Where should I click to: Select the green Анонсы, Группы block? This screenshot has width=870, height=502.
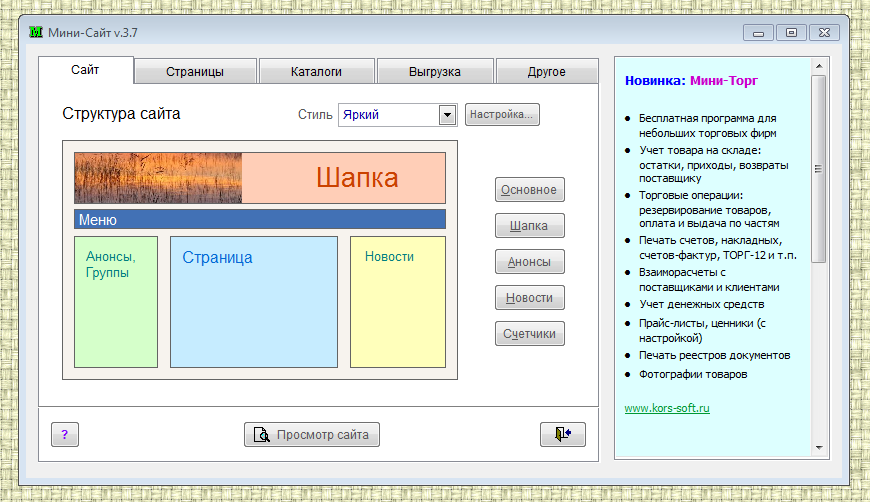[x=116, y=302]
